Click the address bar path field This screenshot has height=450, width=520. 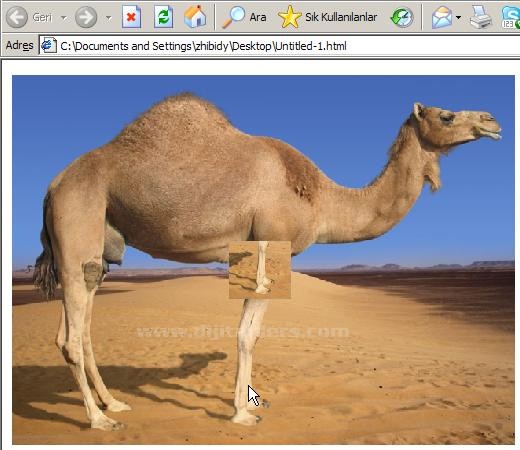click(x=279, y=46)
